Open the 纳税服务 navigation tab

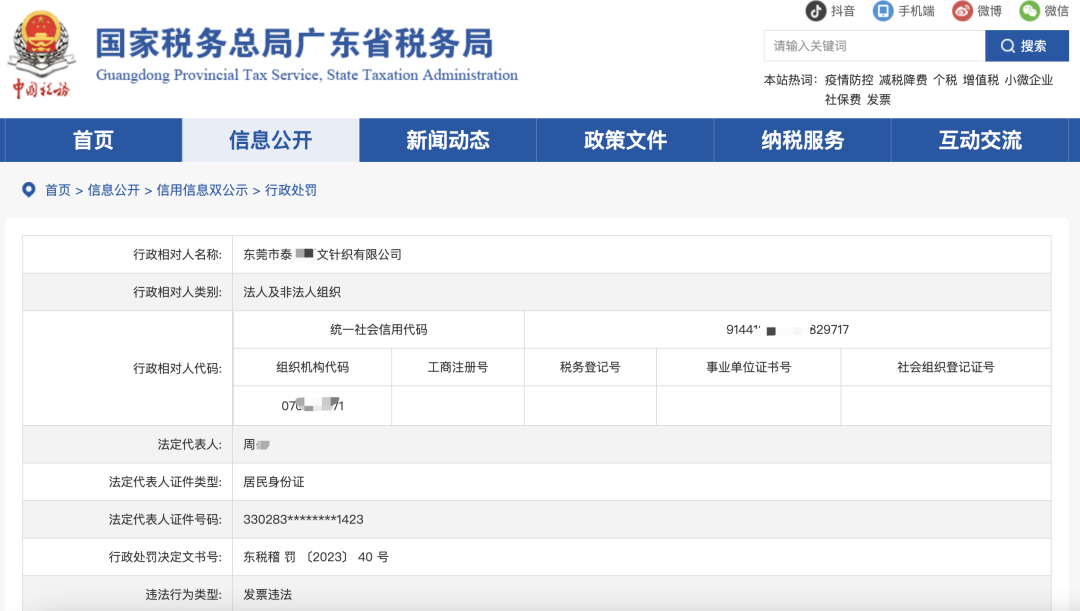[802, 140]
